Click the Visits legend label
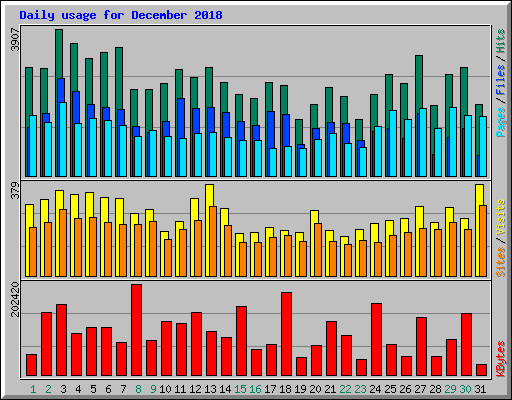512x400 pixels. click(501, 217)
